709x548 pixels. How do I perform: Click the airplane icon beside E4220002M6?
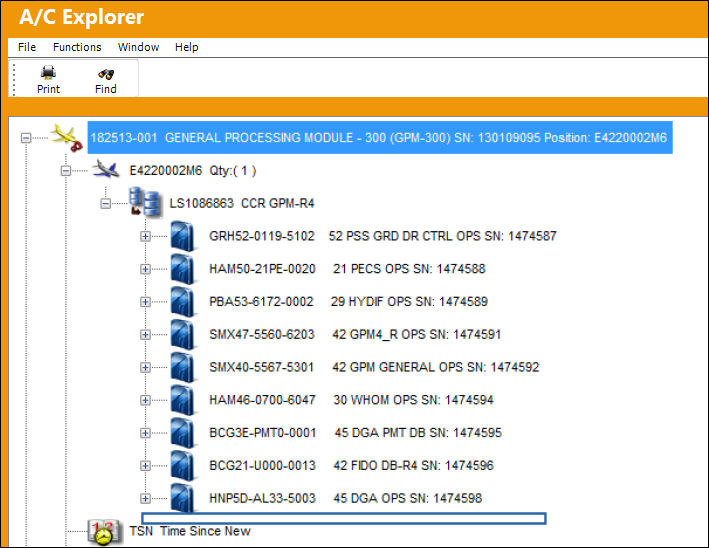coord(106,170)
